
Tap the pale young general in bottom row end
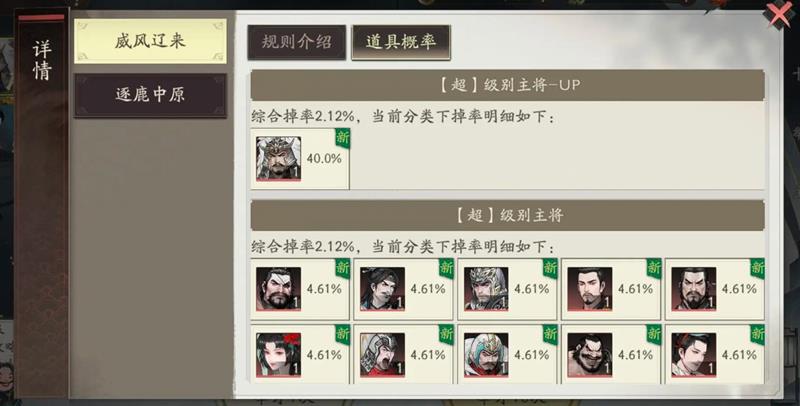[694, 355]
